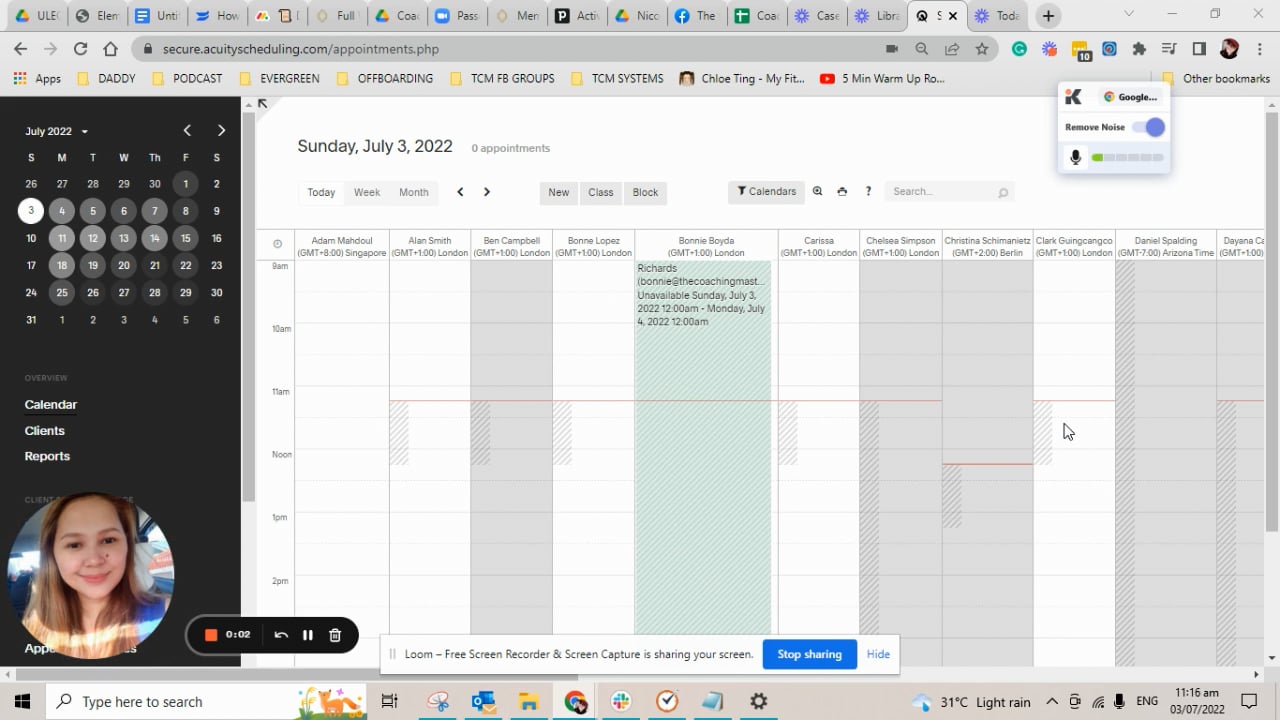
Task: Collapse sidebar using top-left arrow icon
Action: (x=262, y=103)
